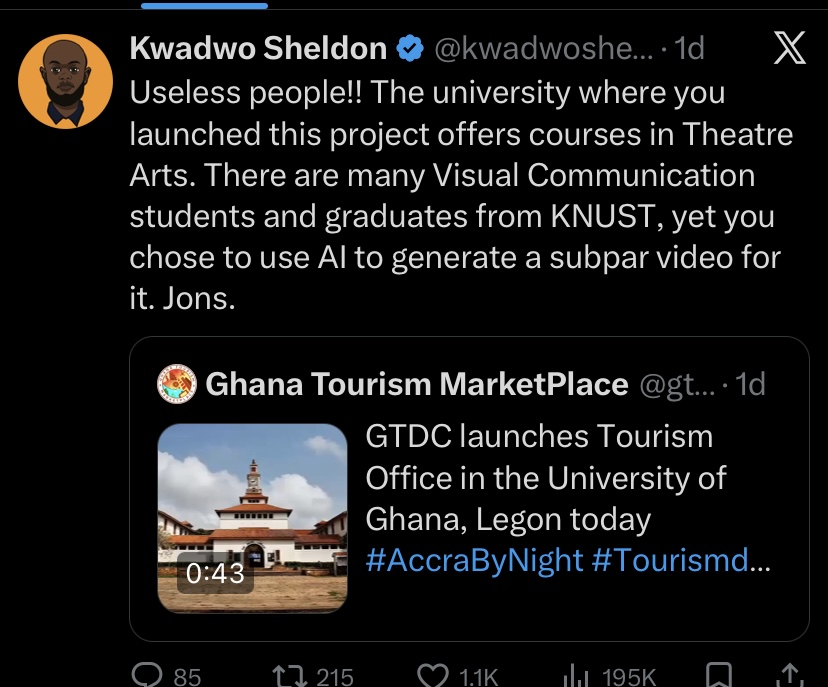Click the reply speech bubble icon
The height and width of the screenshot is (687, 828).
pyautogui.click(x=148, y=676)
